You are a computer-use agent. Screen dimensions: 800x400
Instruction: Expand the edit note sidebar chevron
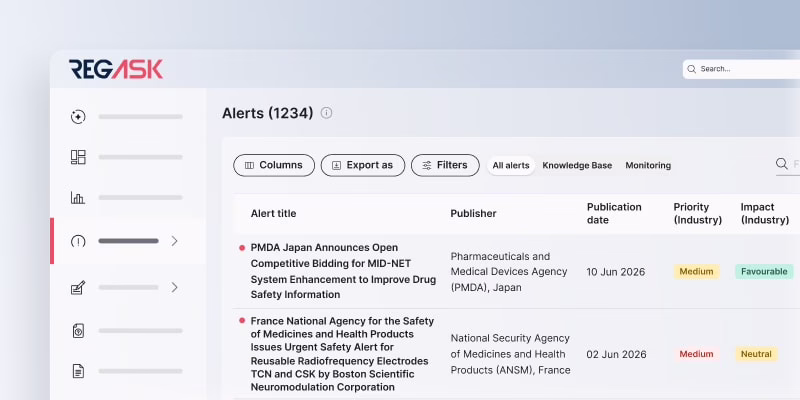(x=174, y=287)
